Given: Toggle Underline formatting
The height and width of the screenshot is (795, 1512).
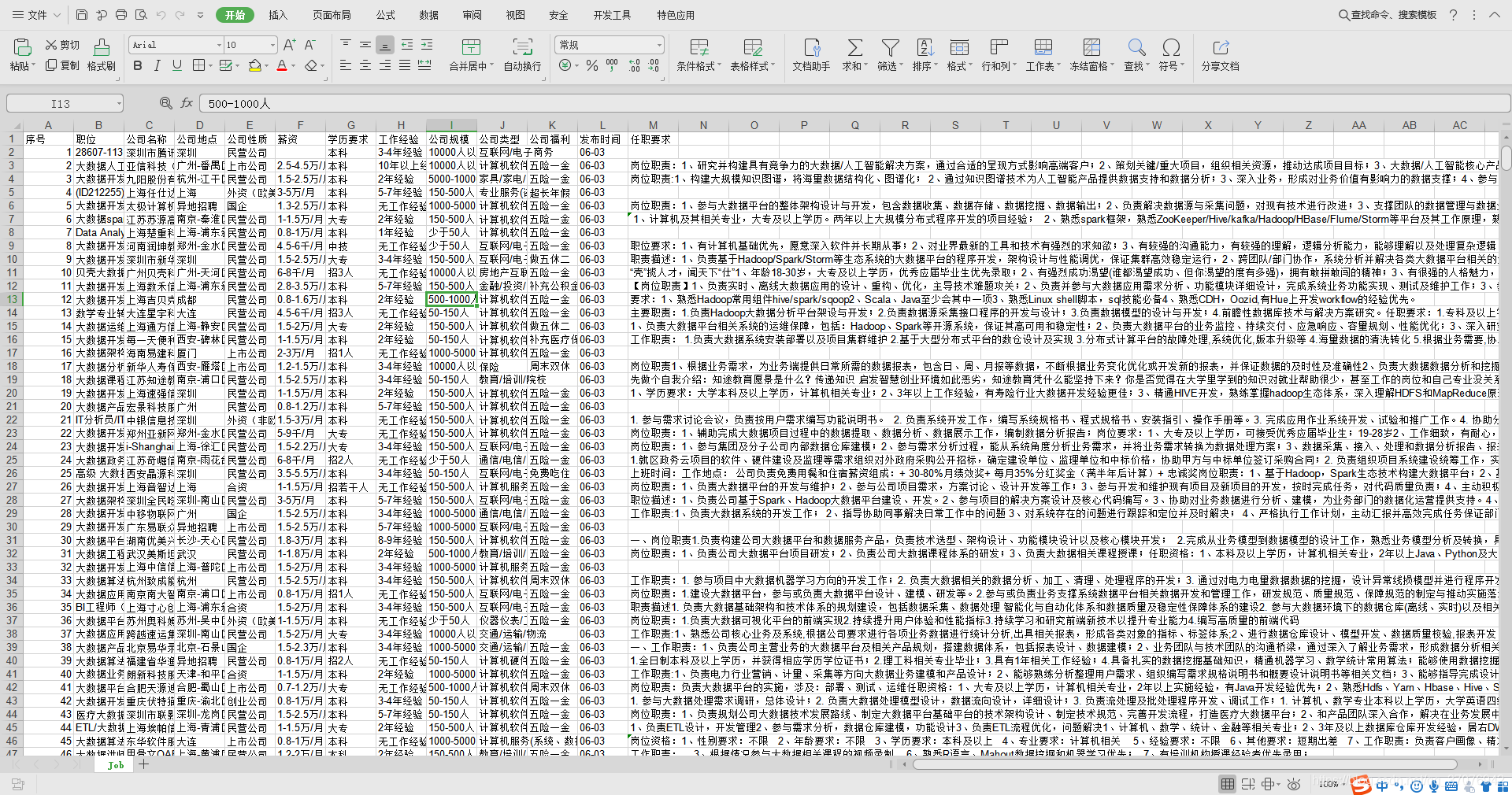Looking at the screenshot, I should pyautogui.click(x=176, y=65).
